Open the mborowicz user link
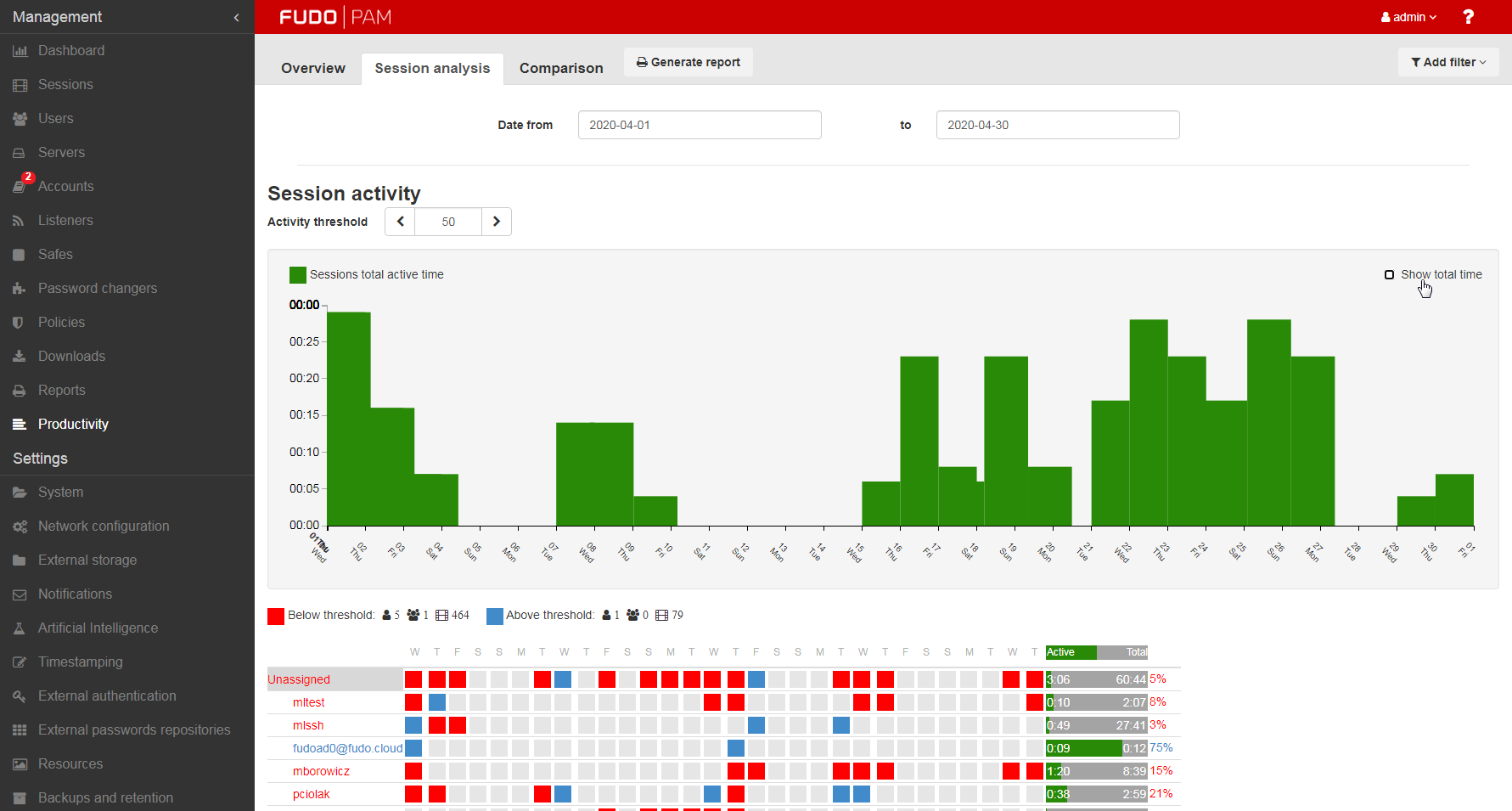This screenshot has height=811, width=1512. coord(321,771)
